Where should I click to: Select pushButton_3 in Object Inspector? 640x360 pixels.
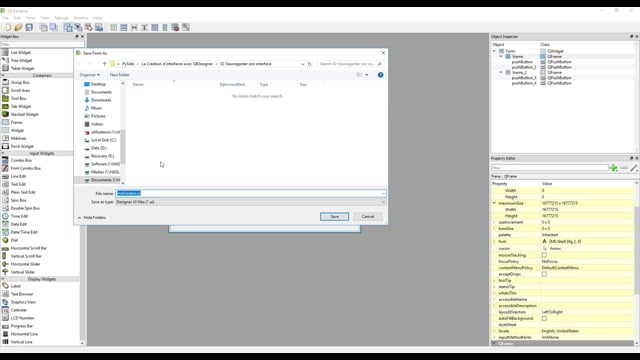tap(524, 78)
